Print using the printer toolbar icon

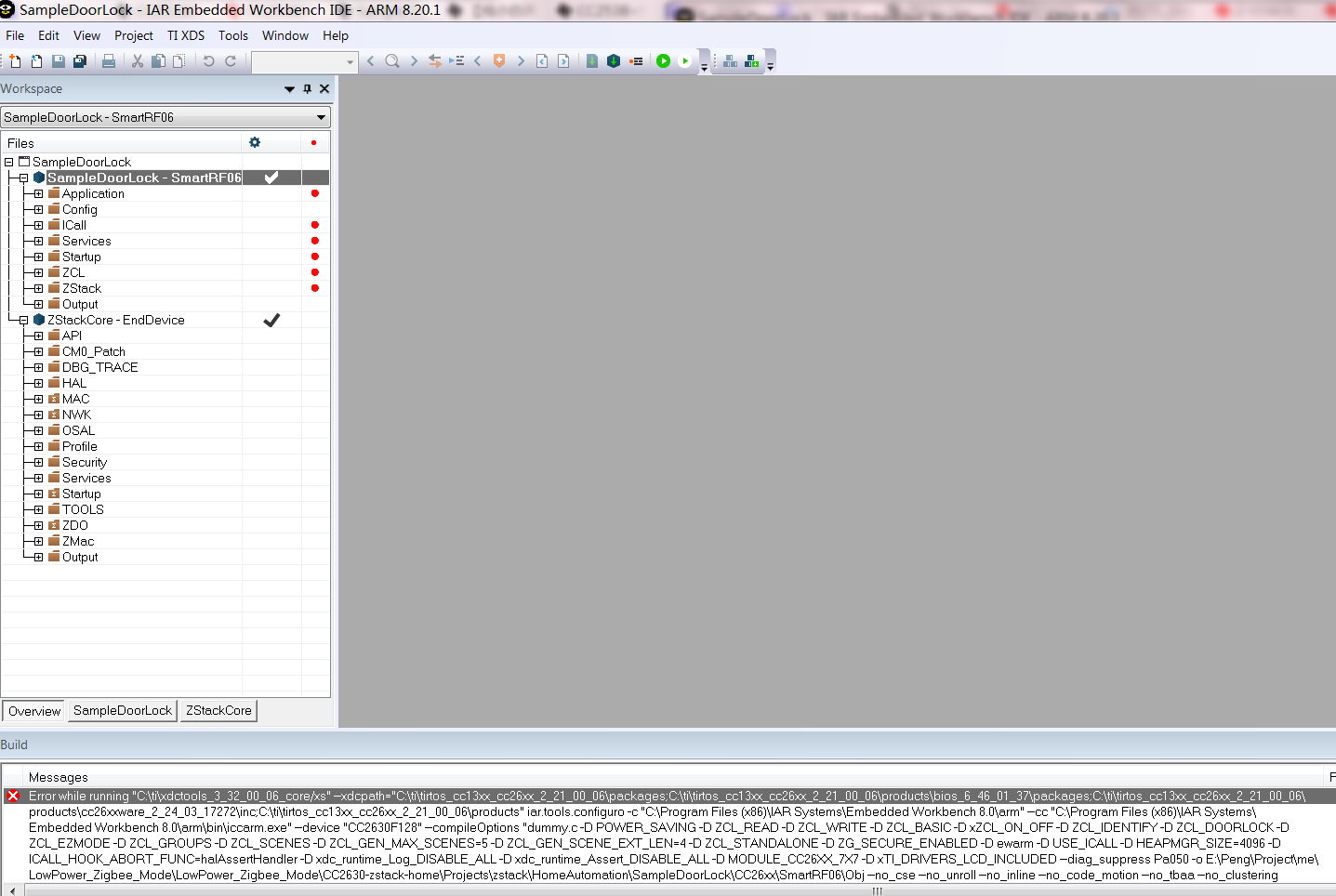[109, 61]
